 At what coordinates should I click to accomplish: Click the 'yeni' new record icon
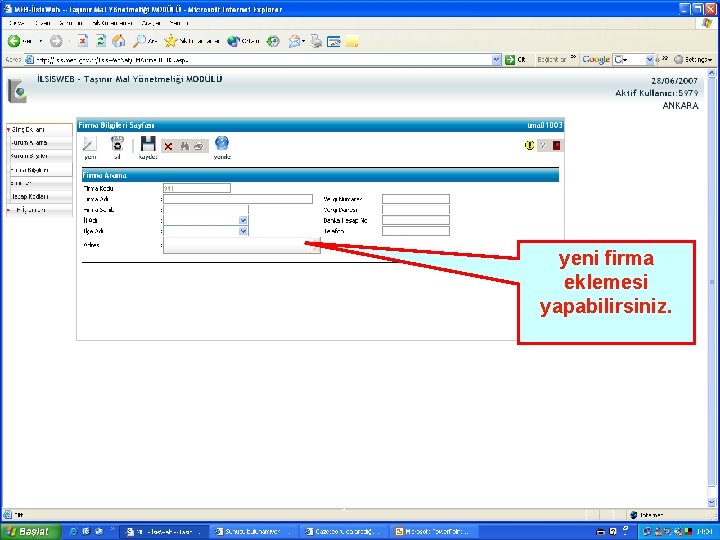pos(90,145)
